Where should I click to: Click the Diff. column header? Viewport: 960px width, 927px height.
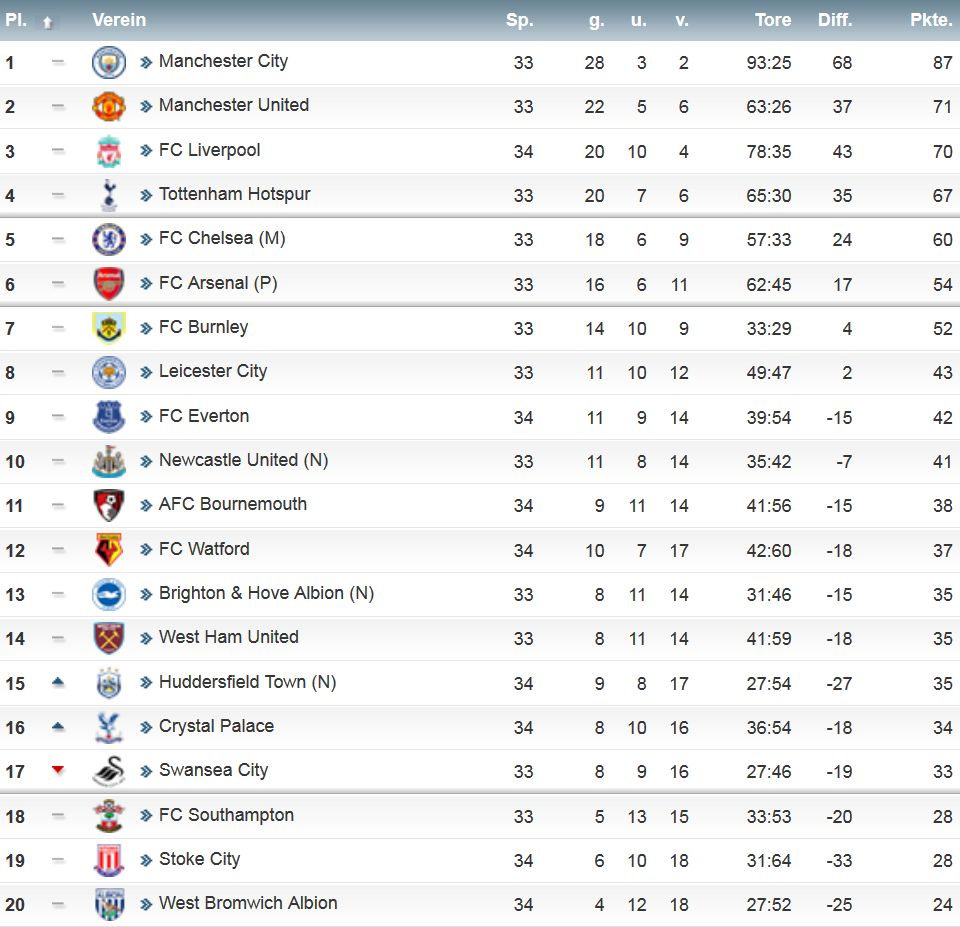(x=834, y=20)
